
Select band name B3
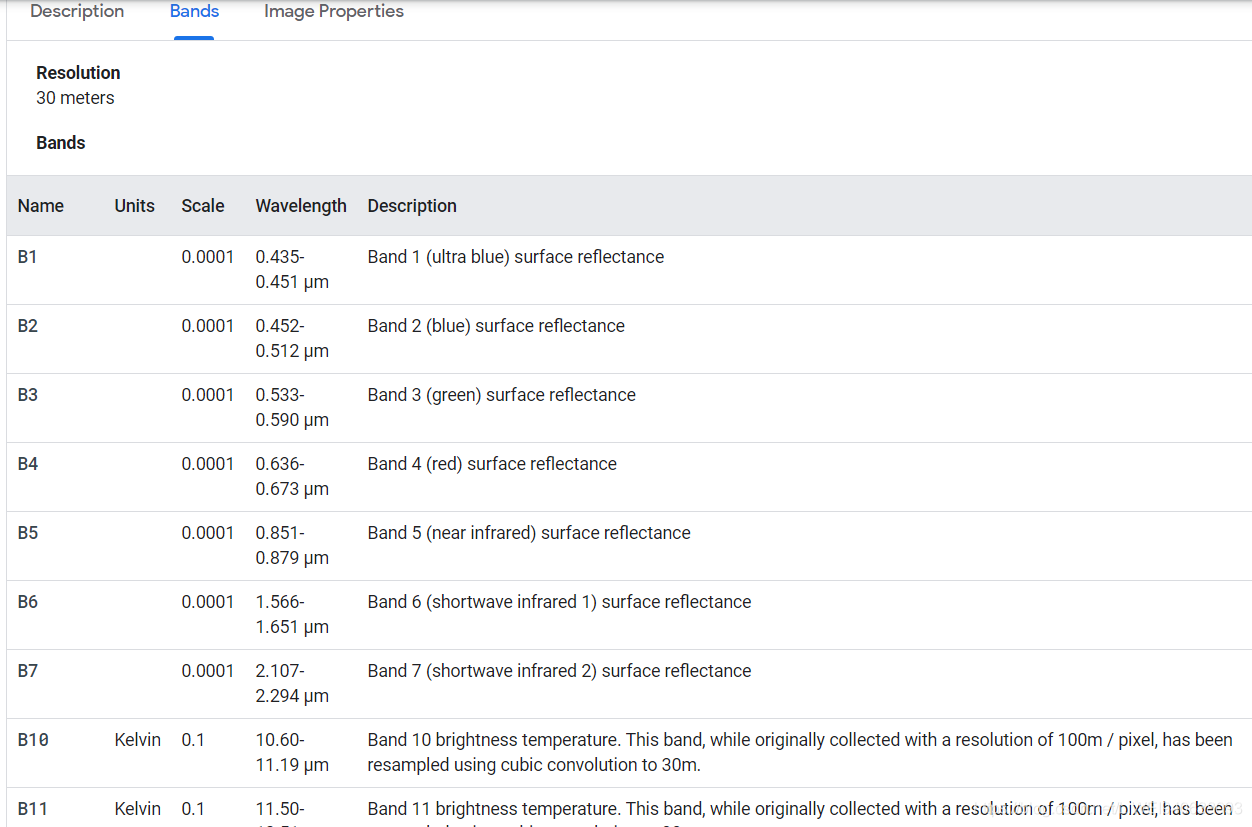[28, 395]
